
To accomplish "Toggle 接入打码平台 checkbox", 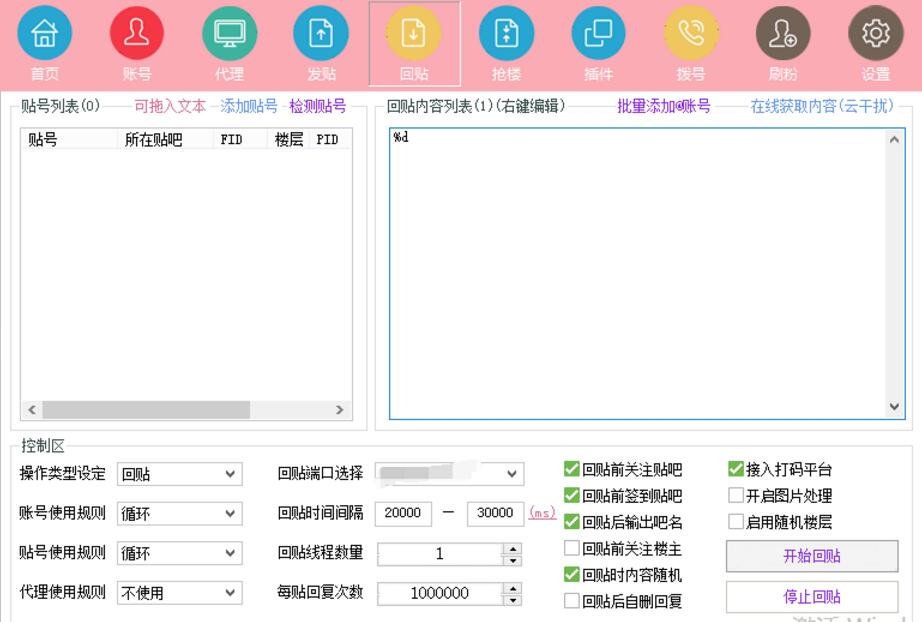I will coord(736,469).
